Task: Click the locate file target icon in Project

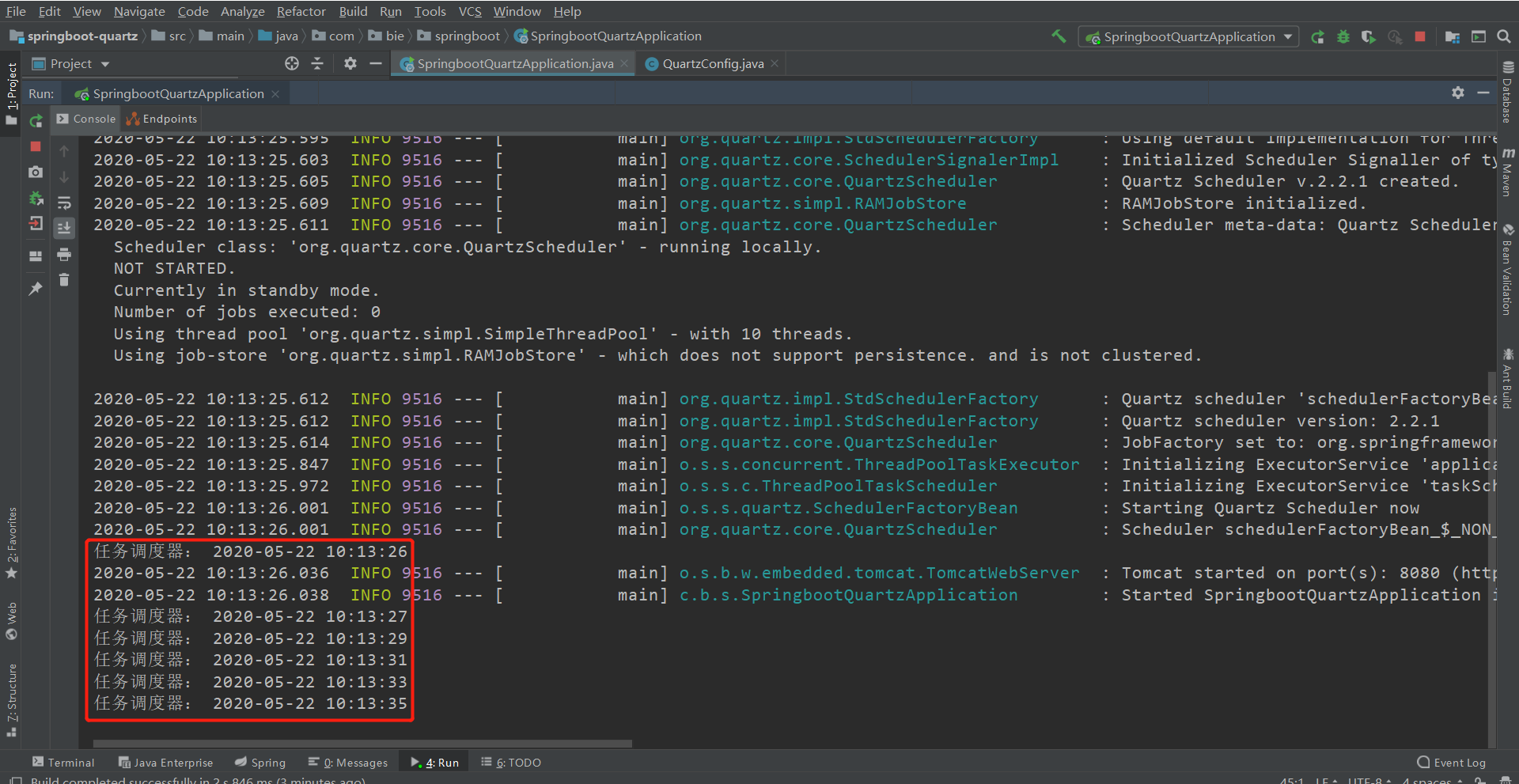Action: (x=292, y=63)
